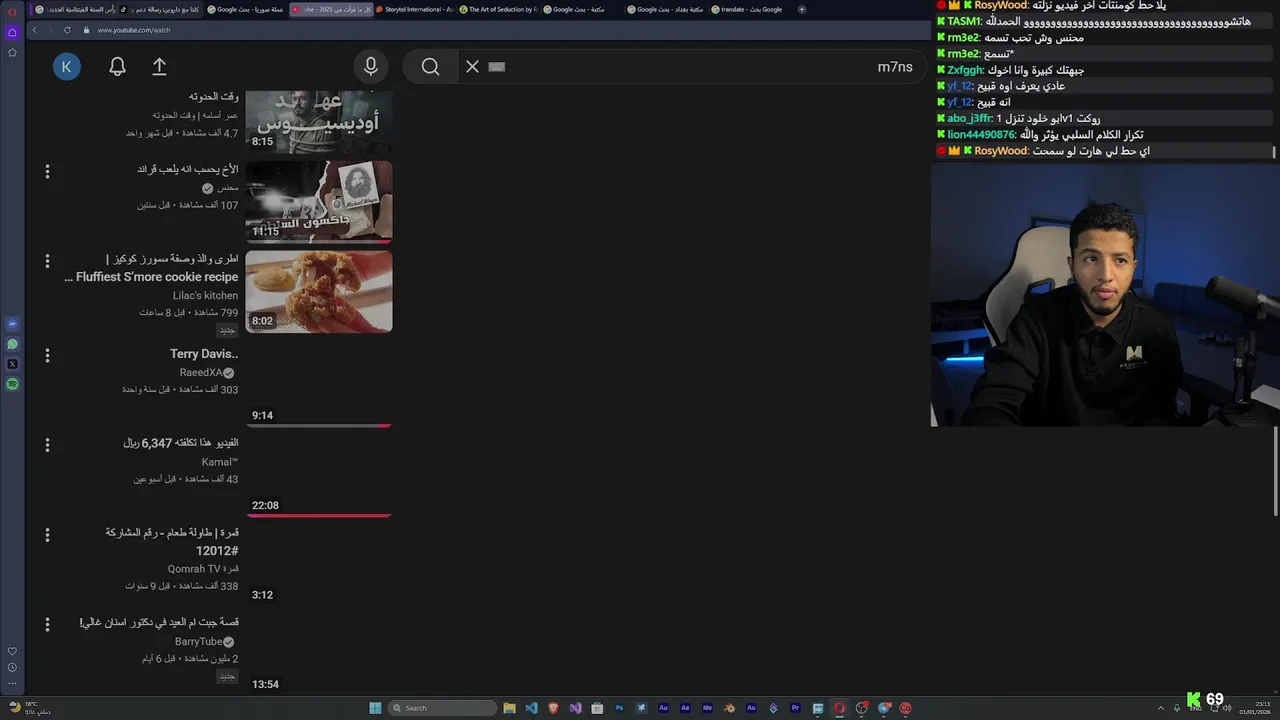Reload the YouTube page

(x=67, y=30)
